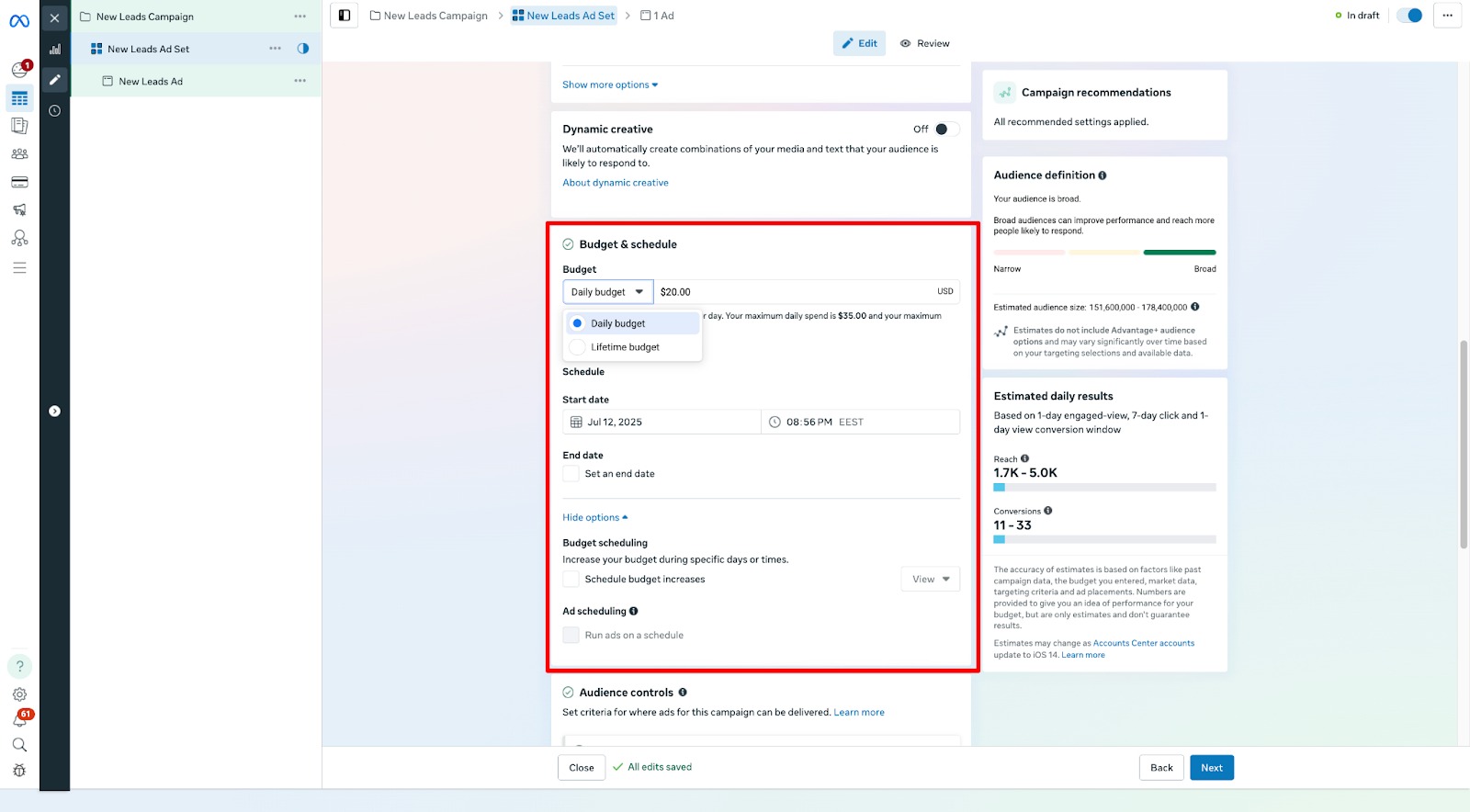Open the Daily budget dropdown
The image size is (1470, 812).
coord(607,292)
